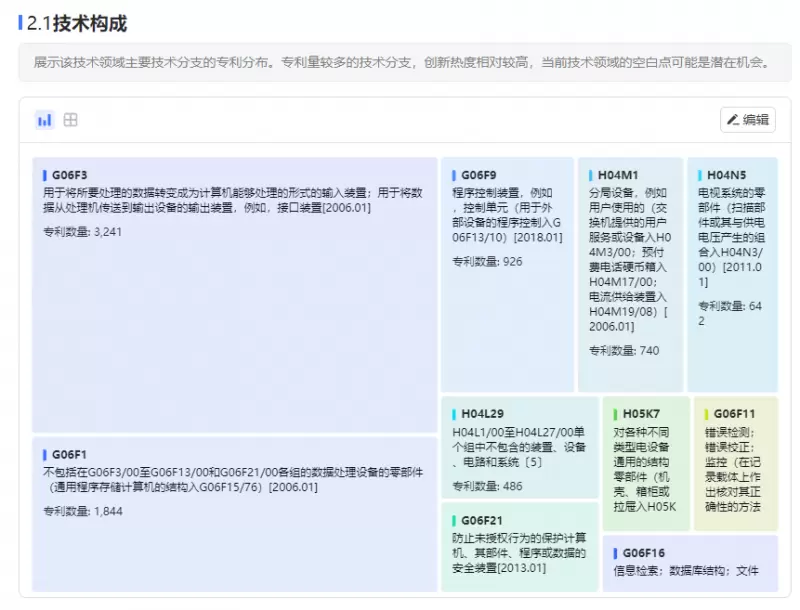The height and width of the screenshot is (610, 800).
Task: Click the grey description banner text
Action: pos(402,62)
